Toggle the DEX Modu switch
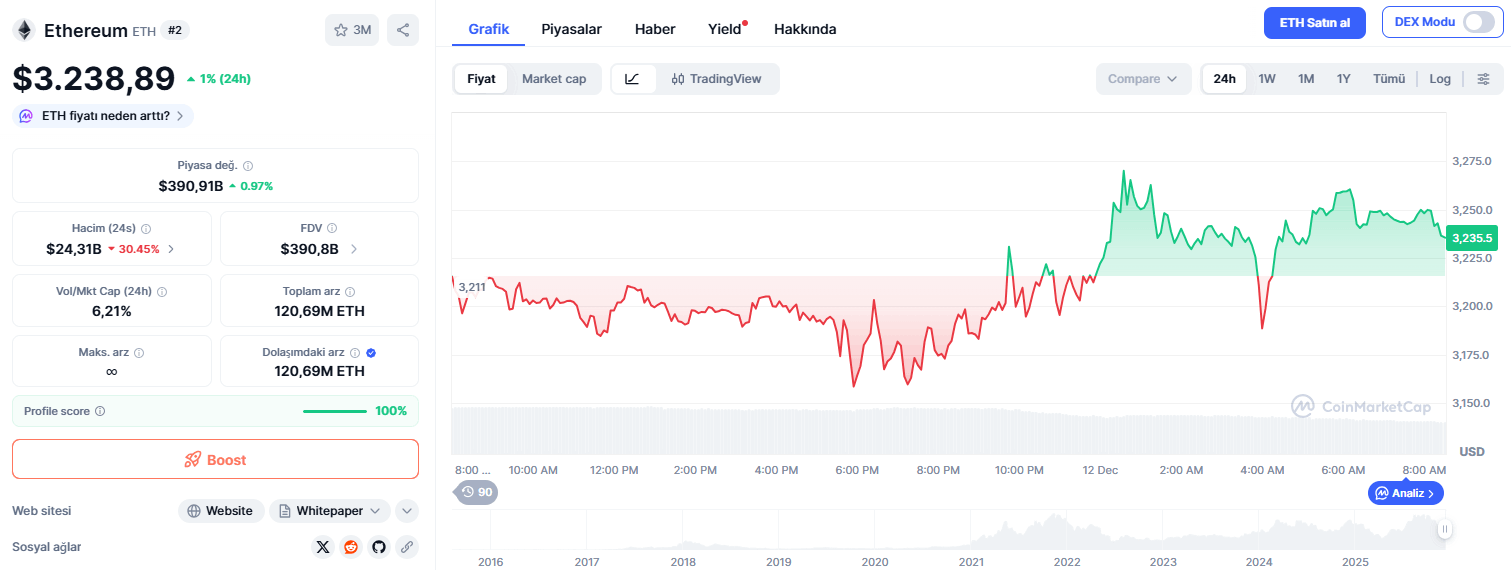The image size is (1511, 570). pyautogui.click(x=1478, y=22)
